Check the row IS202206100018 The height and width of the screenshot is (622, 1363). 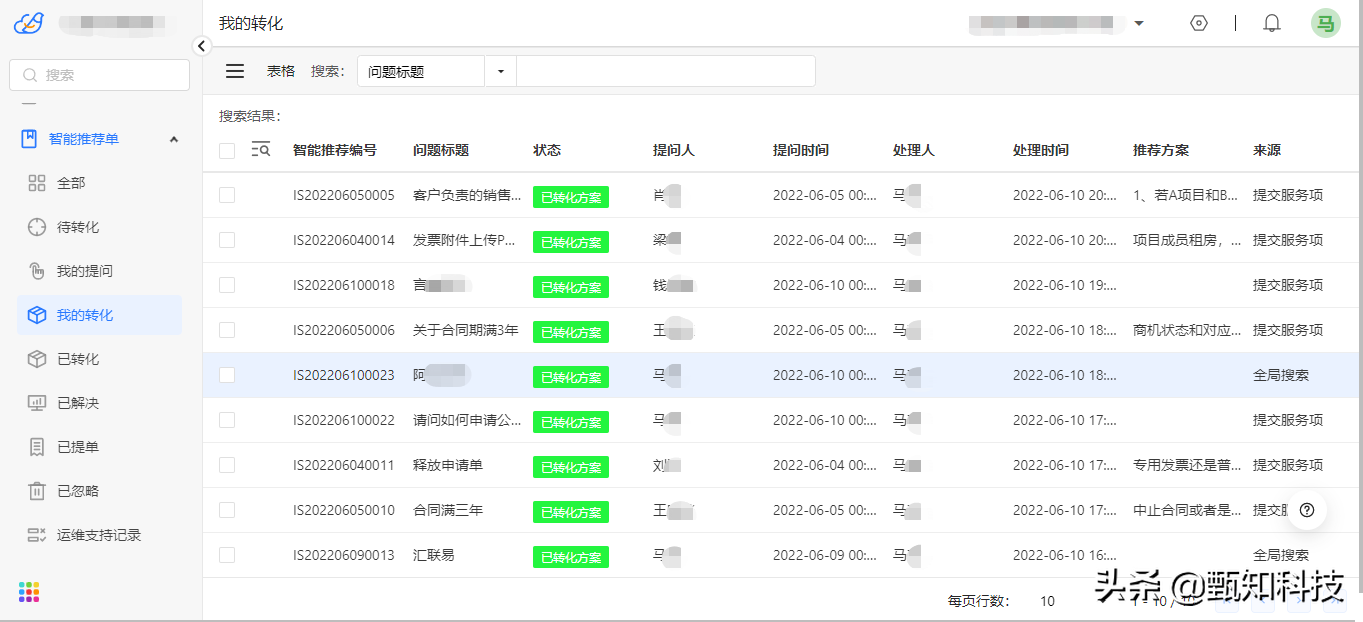(227, 285)
